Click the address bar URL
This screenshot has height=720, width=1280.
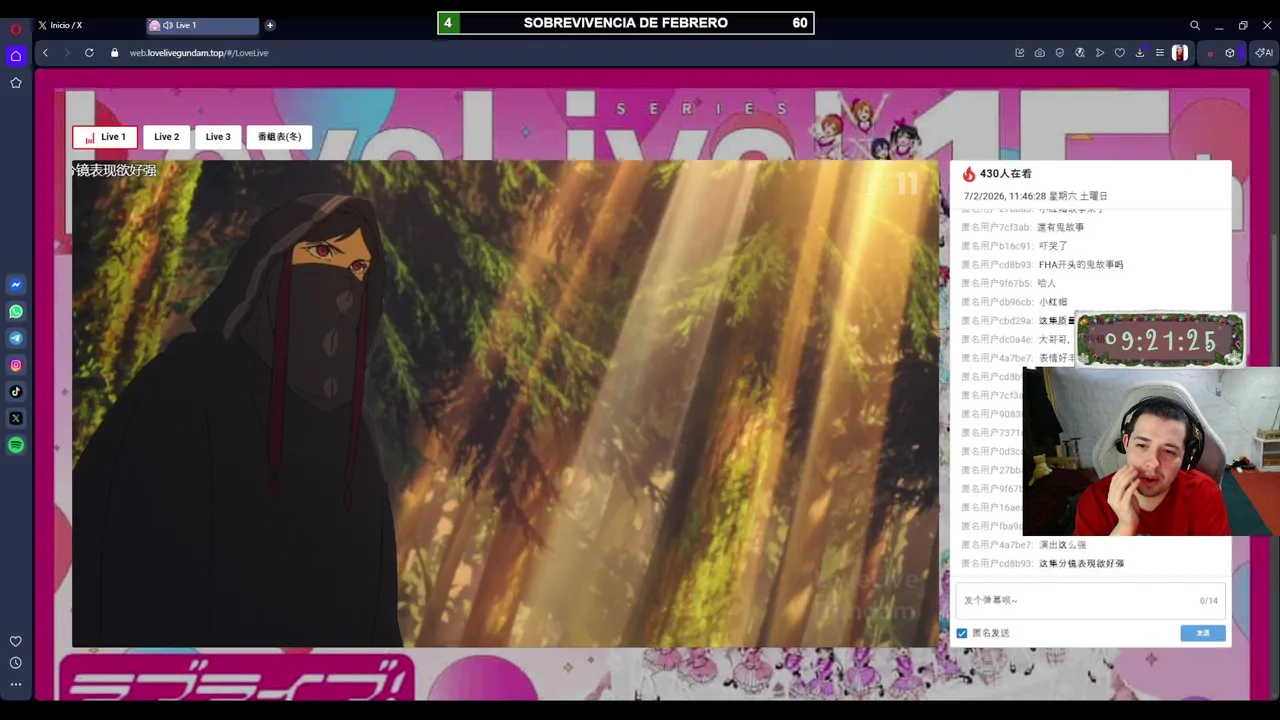tap(199, 53)
